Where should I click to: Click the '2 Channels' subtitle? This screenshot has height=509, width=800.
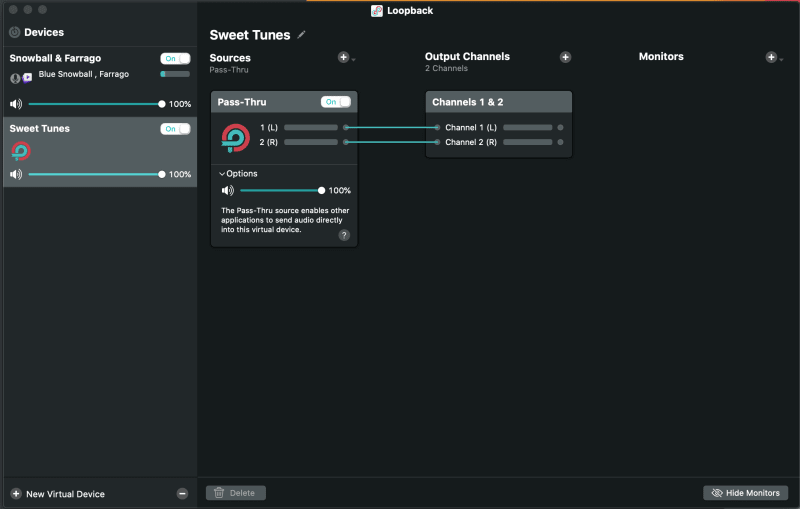point(446,68)
